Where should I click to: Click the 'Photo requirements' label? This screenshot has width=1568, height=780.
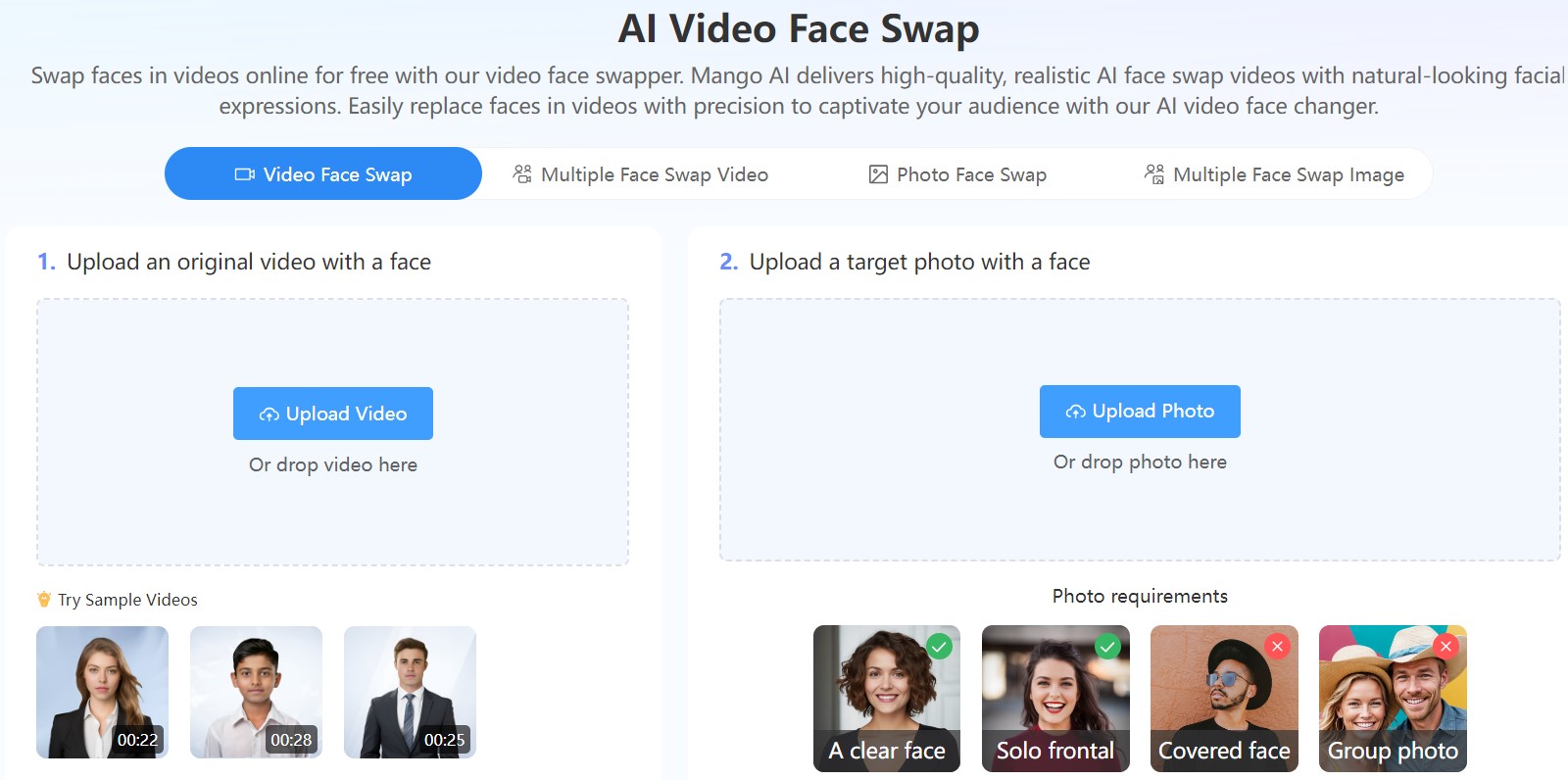(x=1140, y=596)
